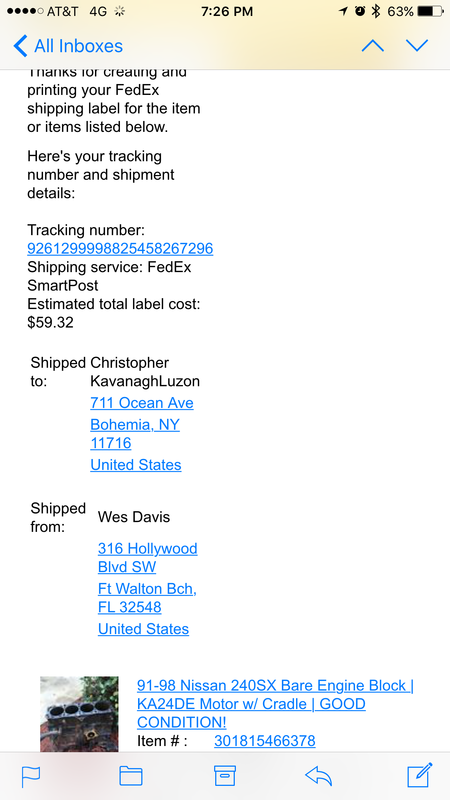Open the Nissan 240SX Bare Engine Block listing
This screenshot has width=450, height=800.
click(x=276, y=704)
